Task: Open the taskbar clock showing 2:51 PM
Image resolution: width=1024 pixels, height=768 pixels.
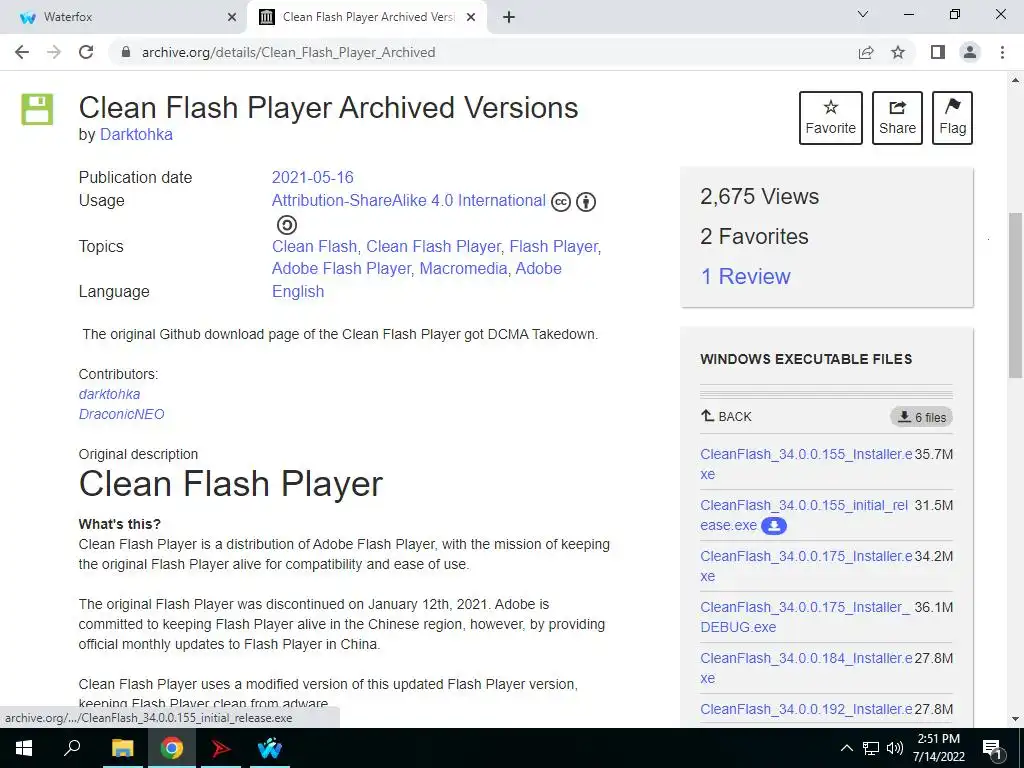Action: pos(938,748)
